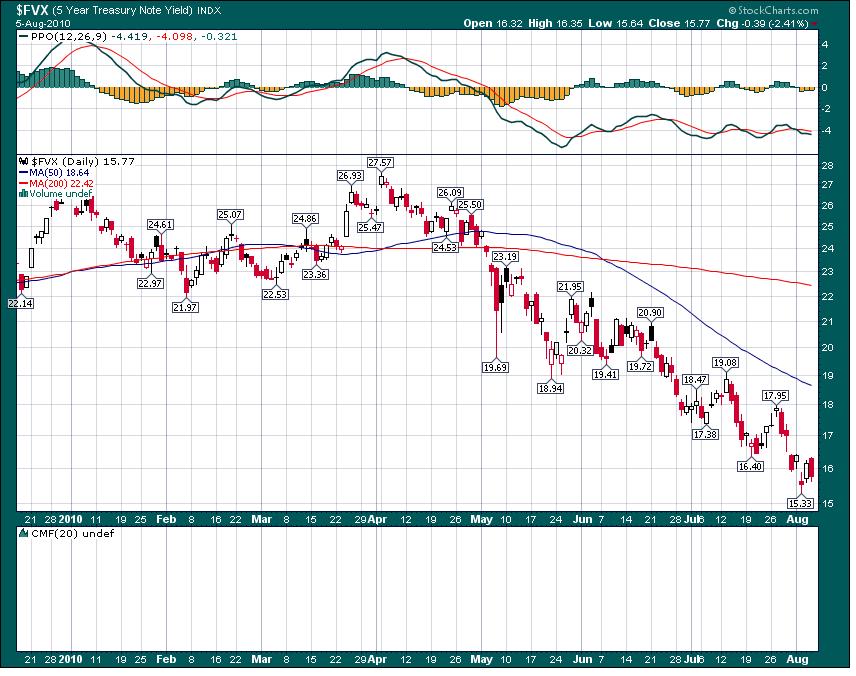This screenshot has width=856, height=676.
Task: Click the 20.32 price label
Action: [x=580, y=351]
